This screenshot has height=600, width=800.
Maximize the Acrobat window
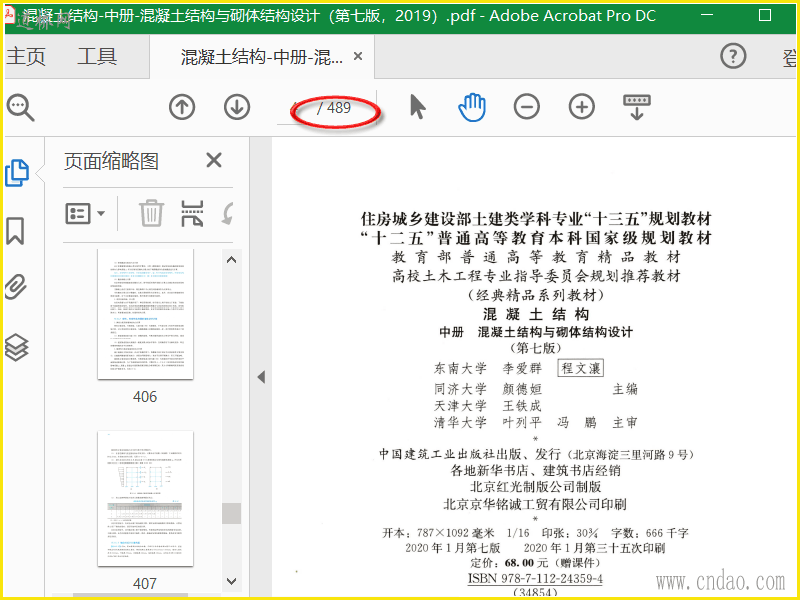tap(765, 15)
